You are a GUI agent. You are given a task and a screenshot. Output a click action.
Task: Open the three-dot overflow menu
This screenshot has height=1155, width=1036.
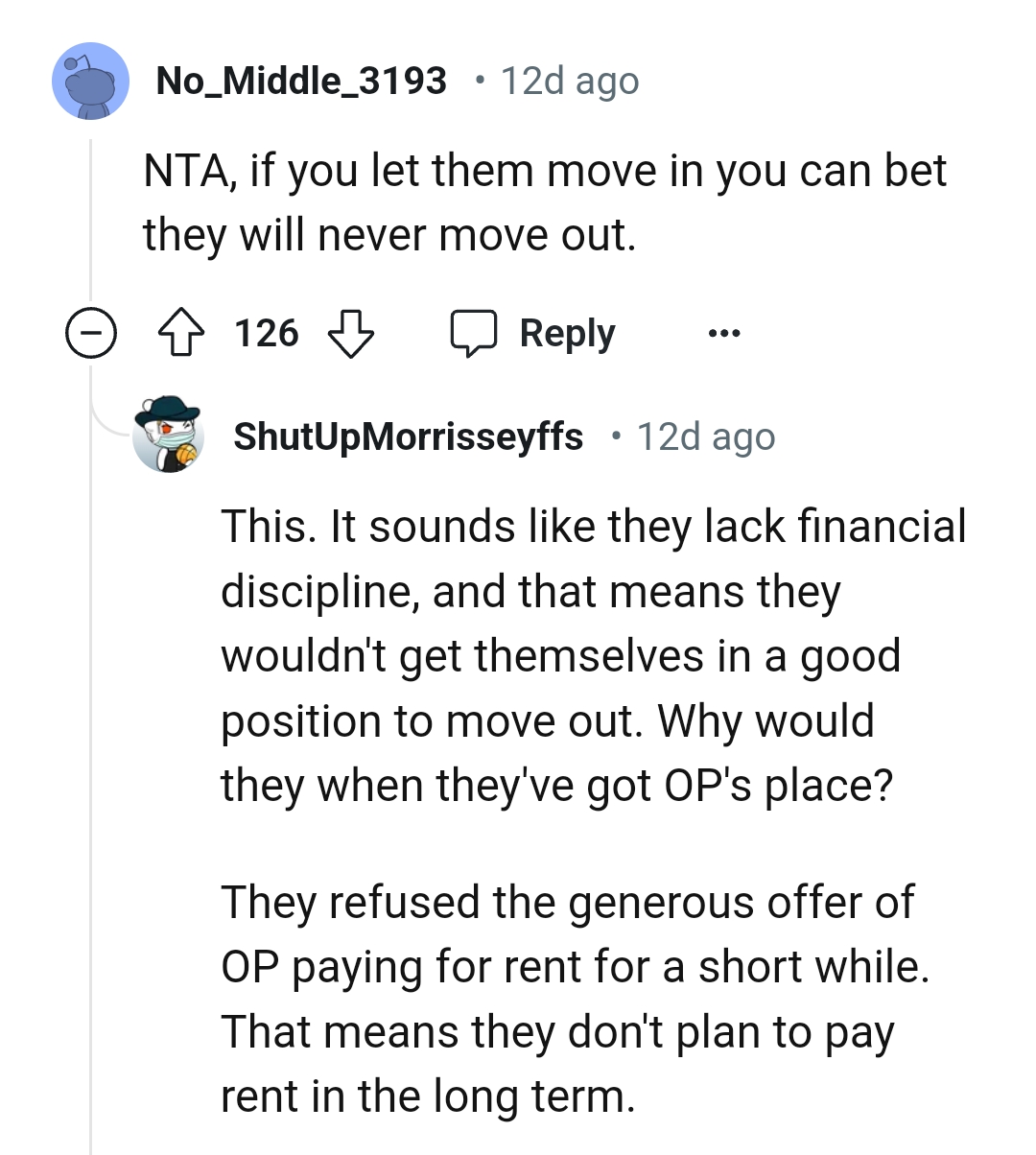pos(725,333)
